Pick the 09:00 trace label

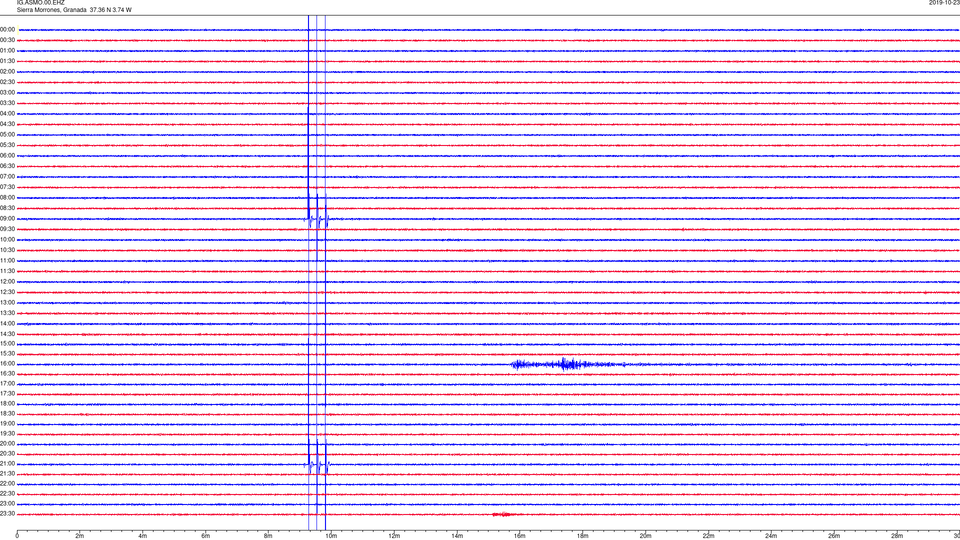pyautogui.click(x=7, y=219)
